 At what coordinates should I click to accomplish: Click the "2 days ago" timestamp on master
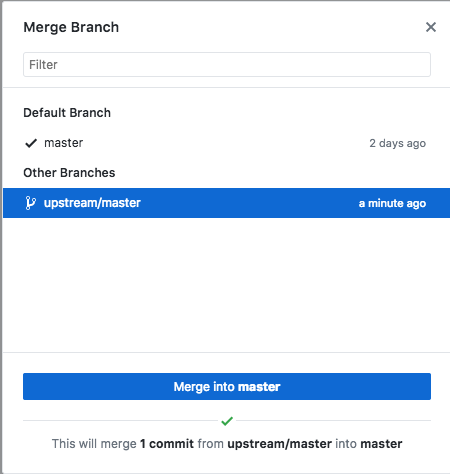click(397, 143)
